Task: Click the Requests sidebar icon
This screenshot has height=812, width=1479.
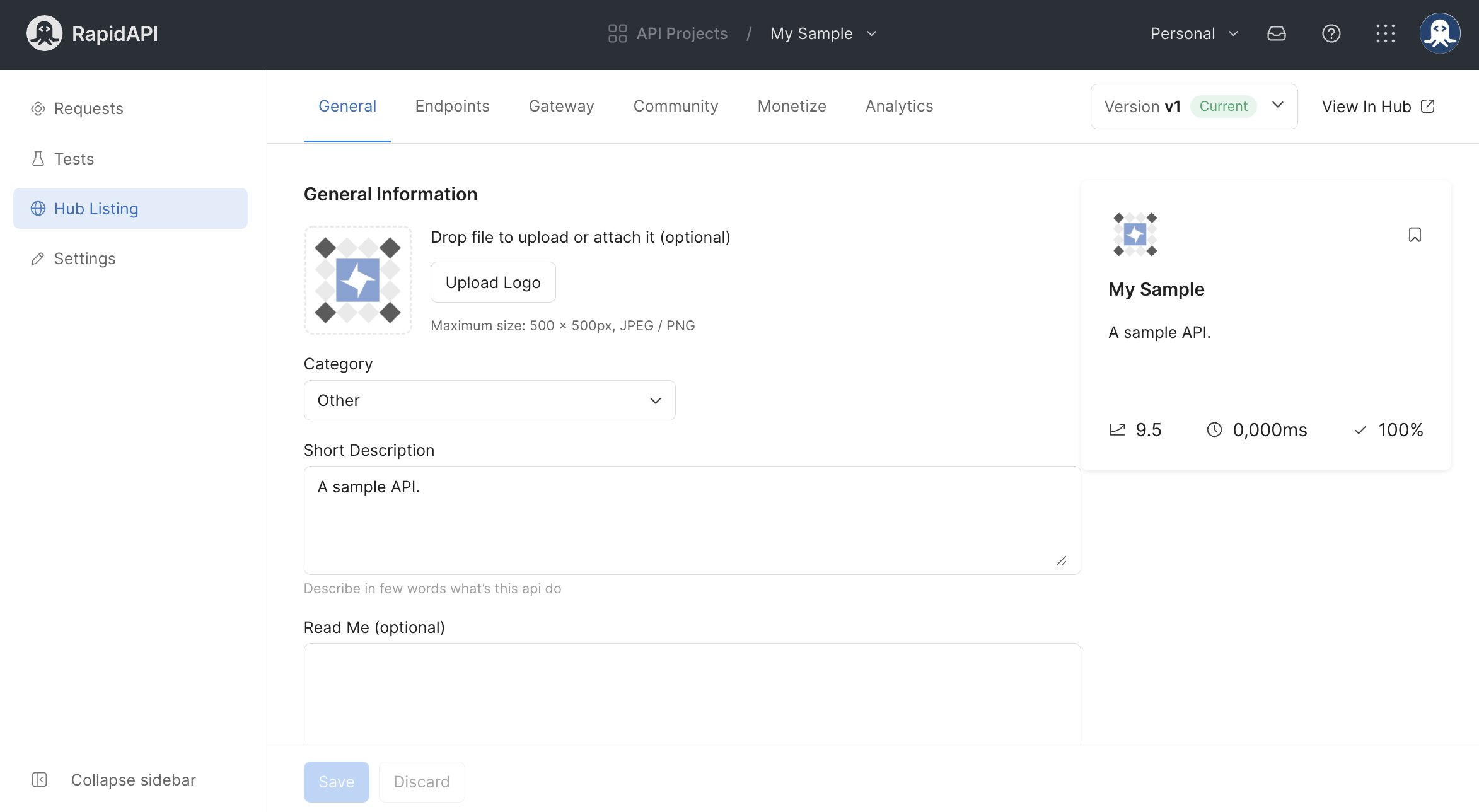Action: (38, 108)
